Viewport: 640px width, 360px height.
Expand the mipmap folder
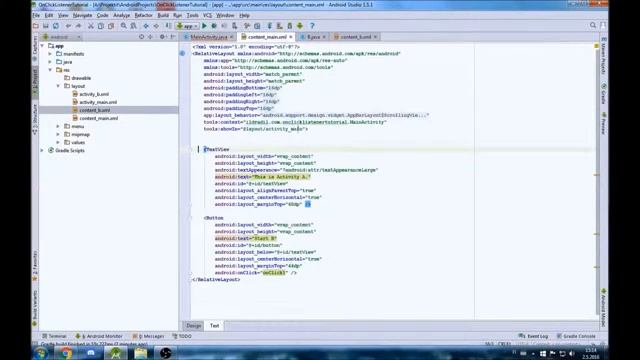tap(58, 134)
